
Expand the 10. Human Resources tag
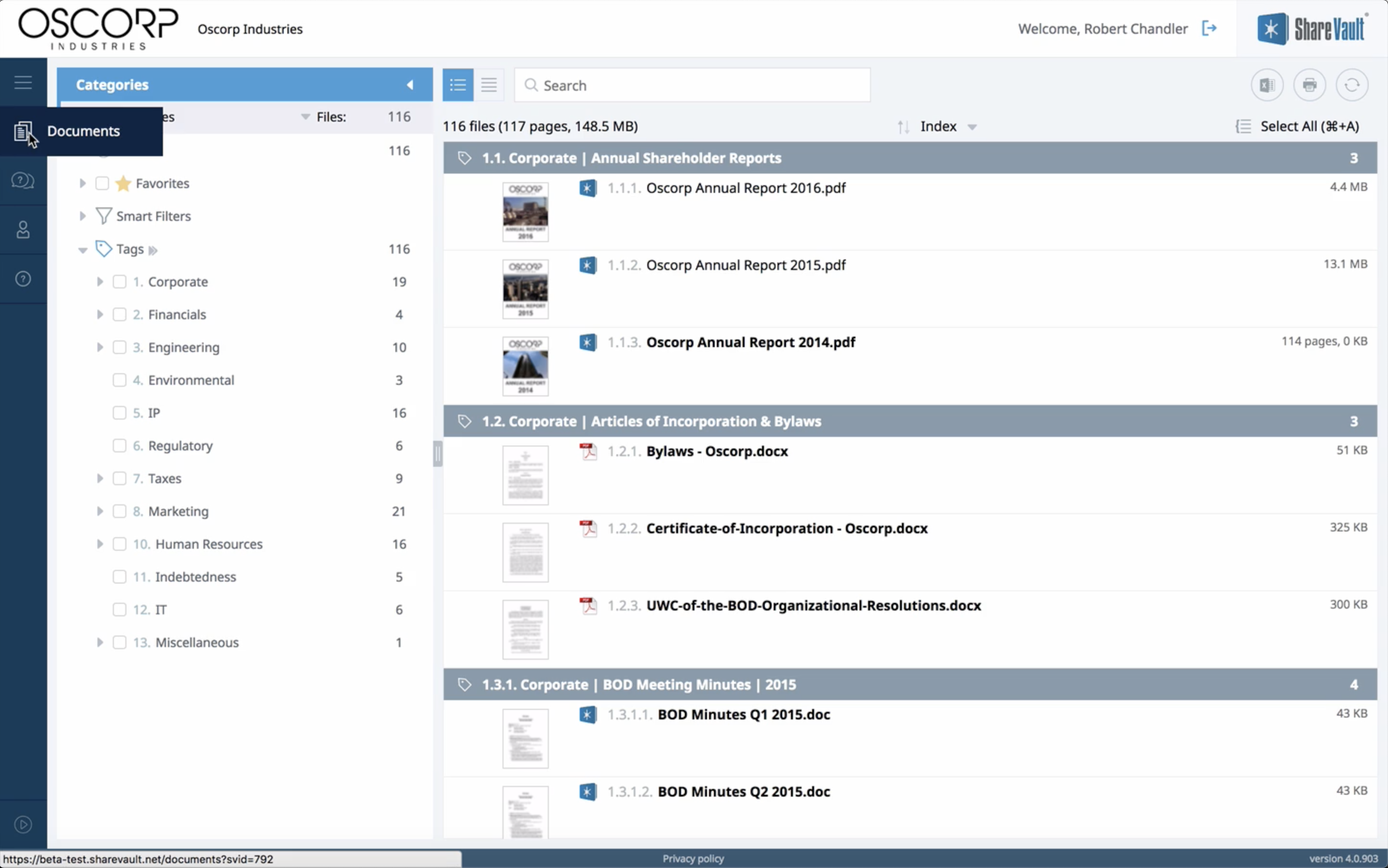pos(100,543)
